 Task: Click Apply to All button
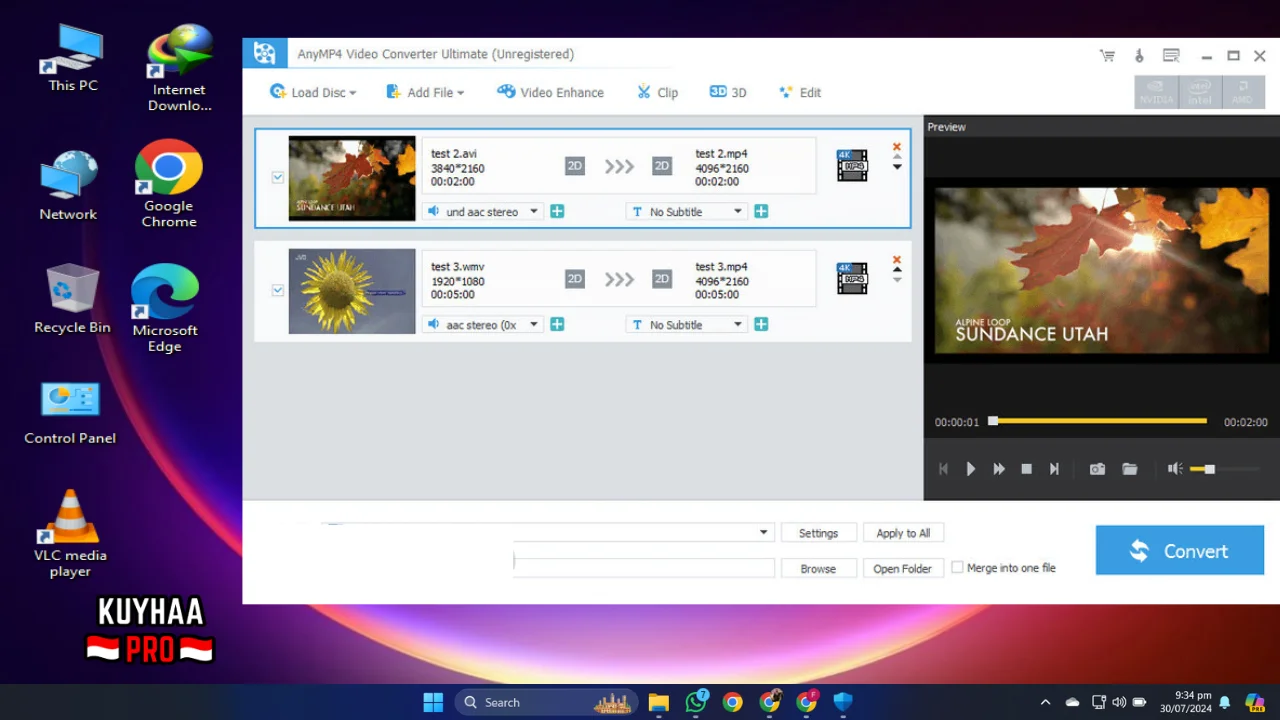[x=903, y=533]
